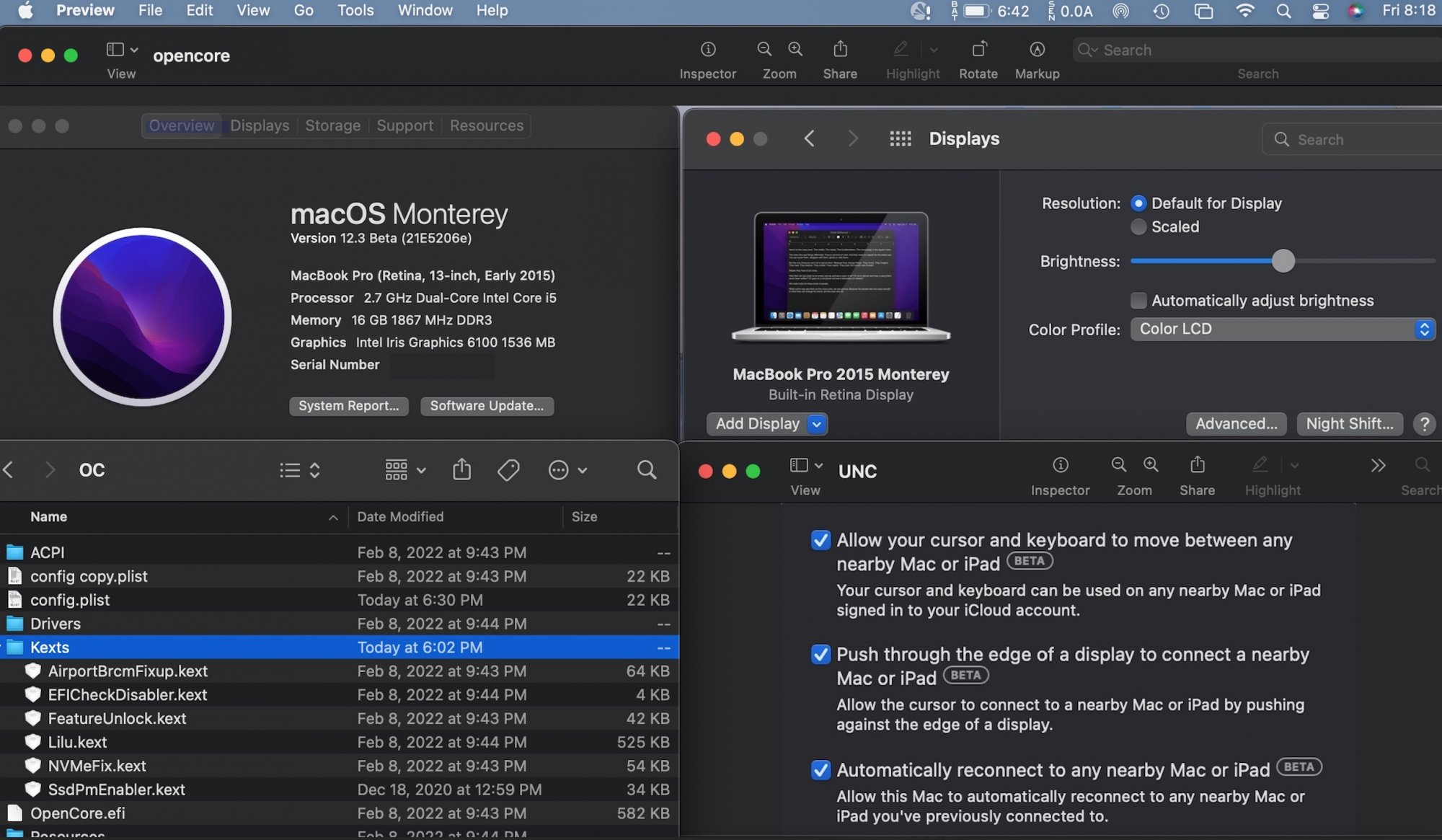Open the Color Profile dropdown
The width and height of the screenshot is (1442, 840).
pyautogui.click(x=1282, y=330)
